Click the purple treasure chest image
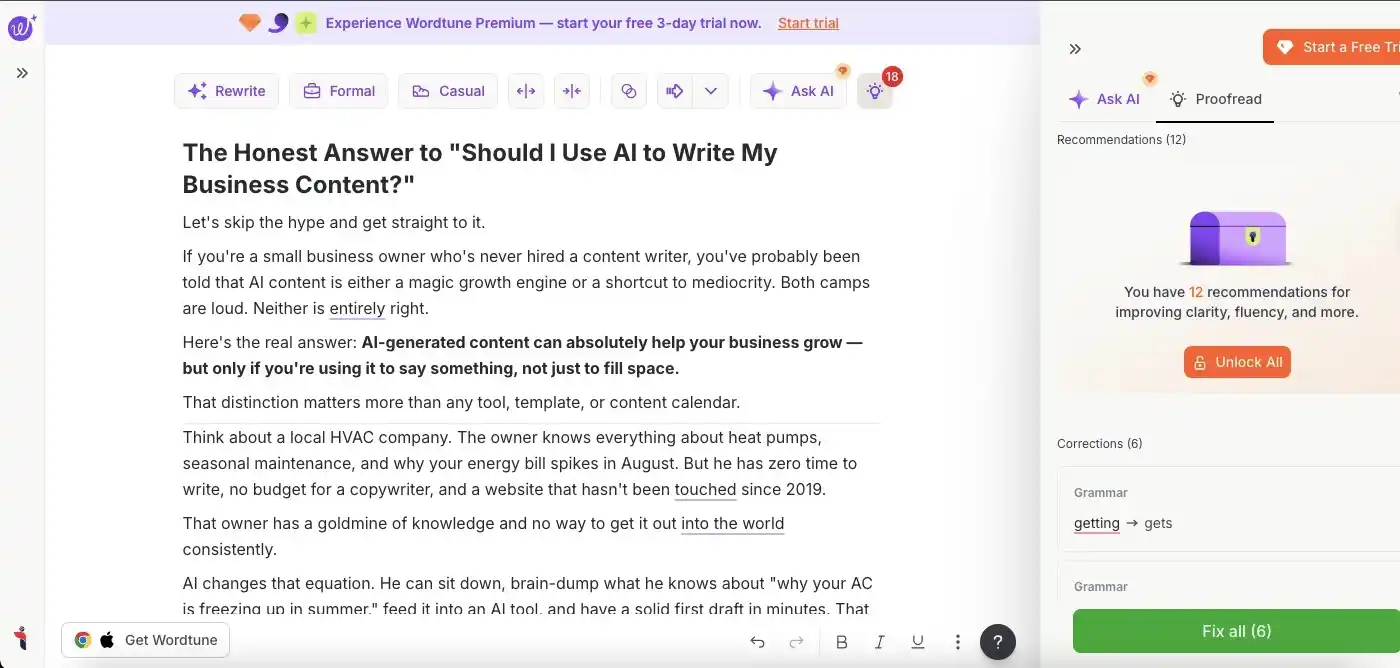Screen dimensions: 1400x668 (x=1236, y=238)
